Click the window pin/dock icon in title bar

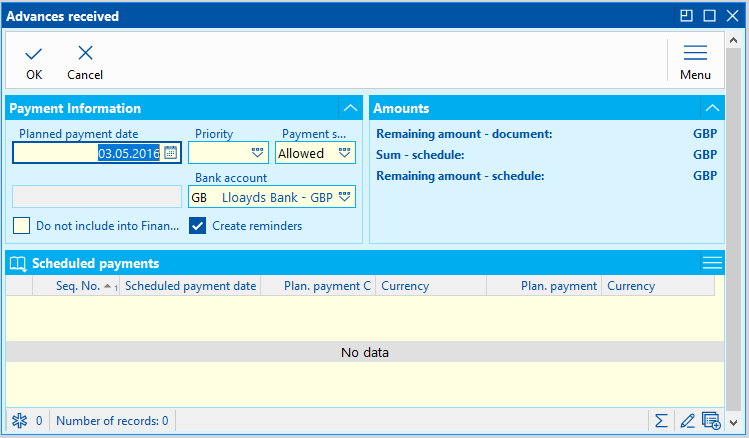pos(686,16)
